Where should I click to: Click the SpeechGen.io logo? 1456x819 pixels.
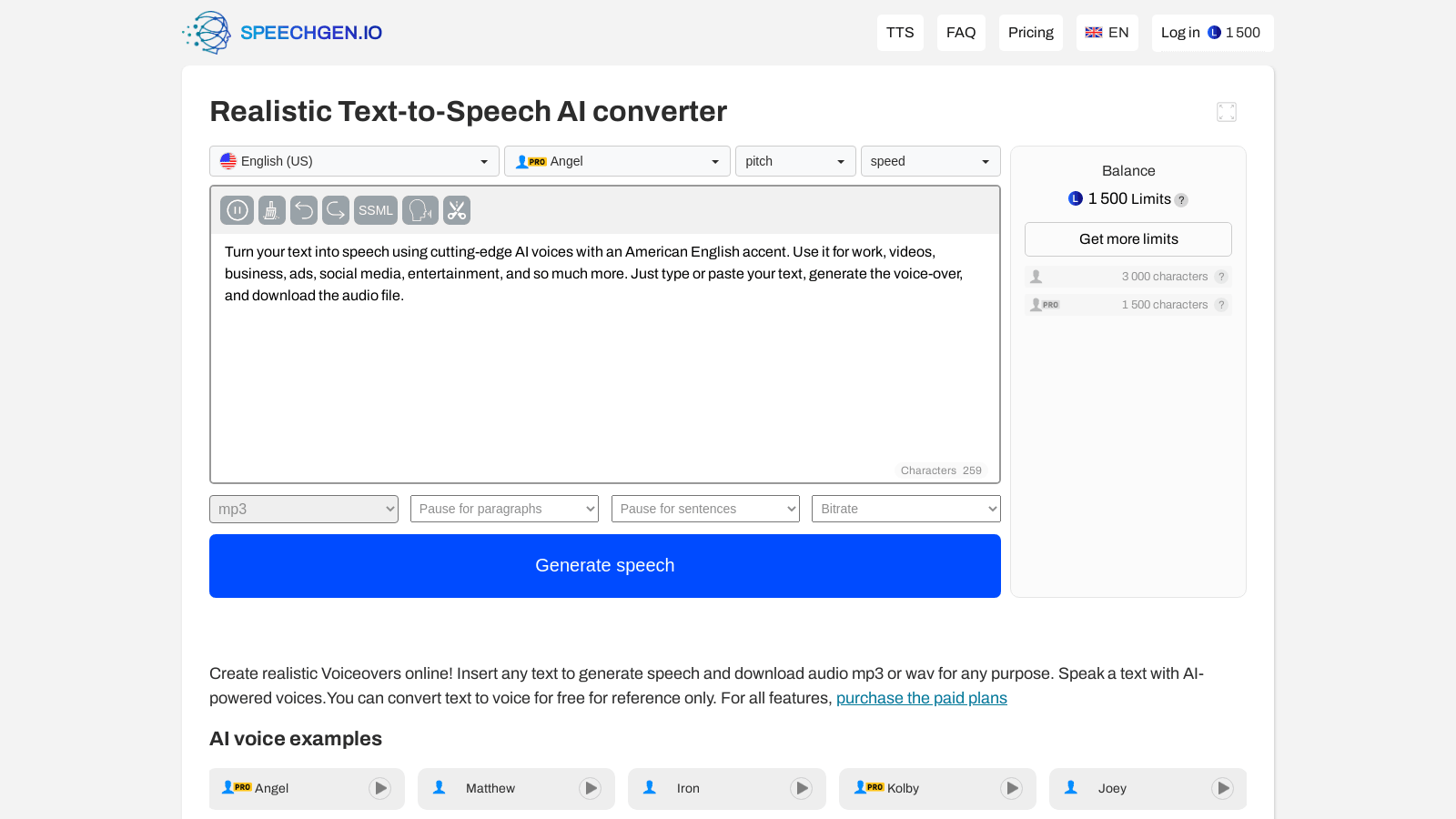click(282, 33)
